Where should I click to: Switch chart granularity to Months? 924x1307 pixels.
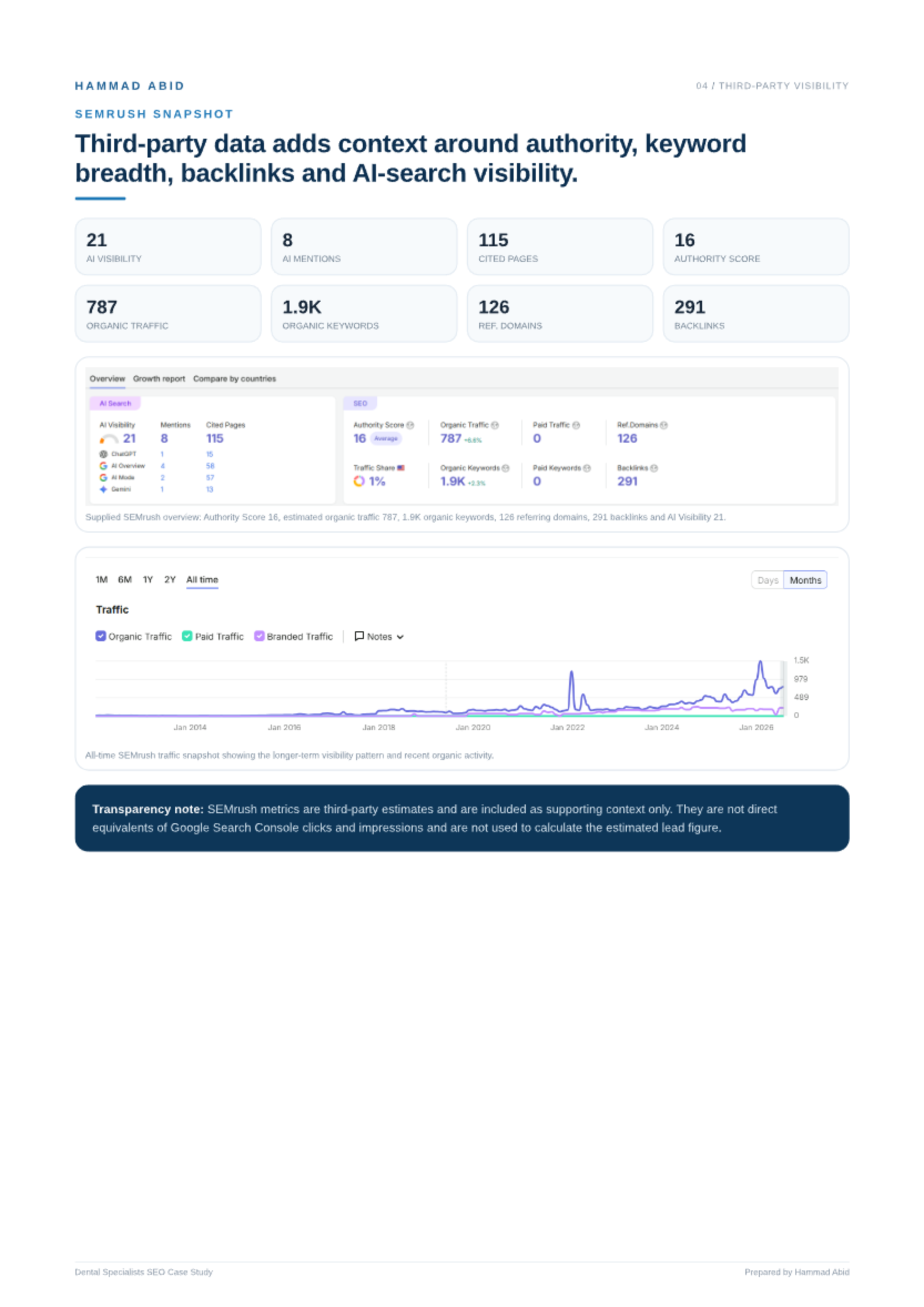point(805,580)
